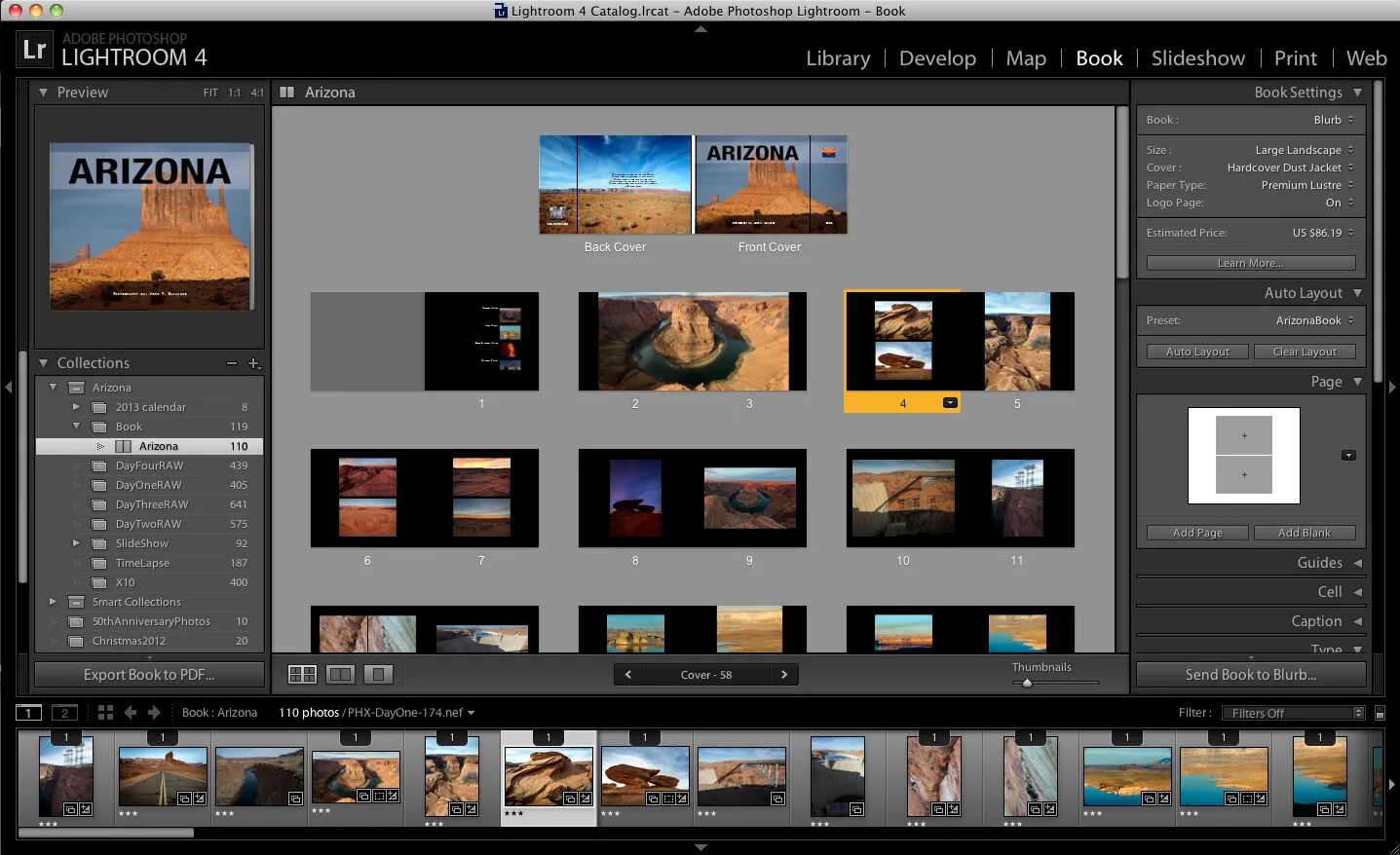
Task: Expand the SlideShow collection
Action: [x=76, y=543]
